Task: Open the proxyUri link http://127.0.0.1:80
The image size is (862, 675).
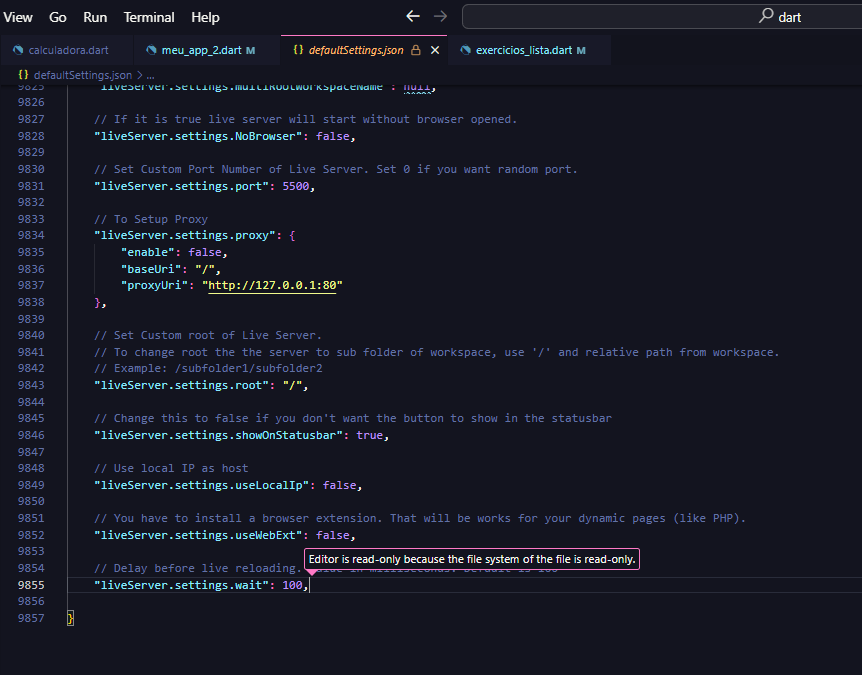Action: [x=272, y=285]
